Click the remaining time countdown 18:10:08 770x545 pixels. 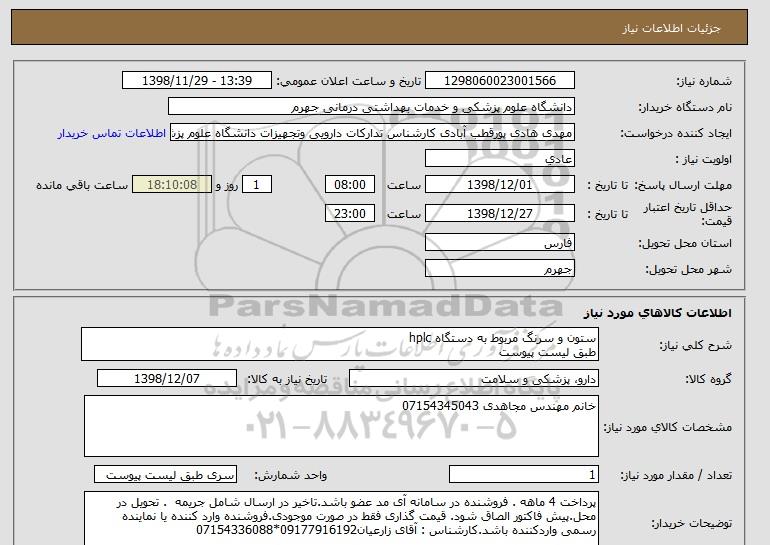(172, 185)
